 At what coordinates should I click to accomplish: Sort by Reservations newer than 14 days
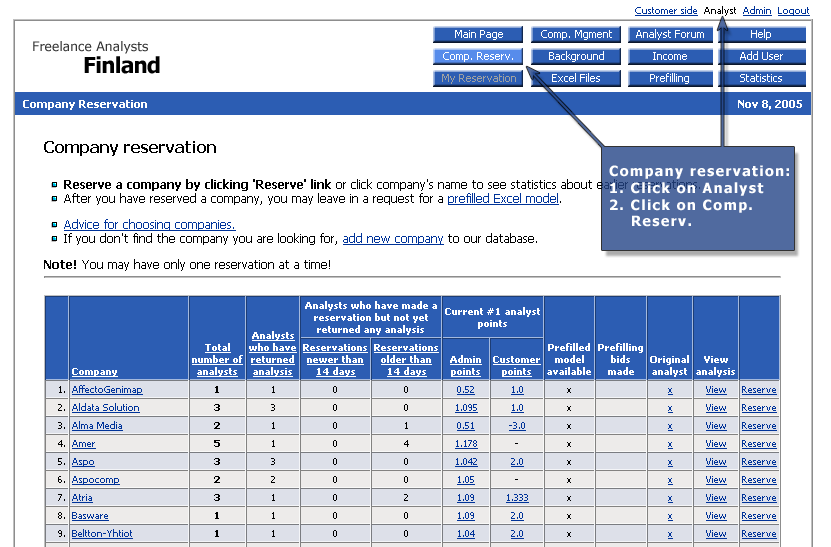335,359
